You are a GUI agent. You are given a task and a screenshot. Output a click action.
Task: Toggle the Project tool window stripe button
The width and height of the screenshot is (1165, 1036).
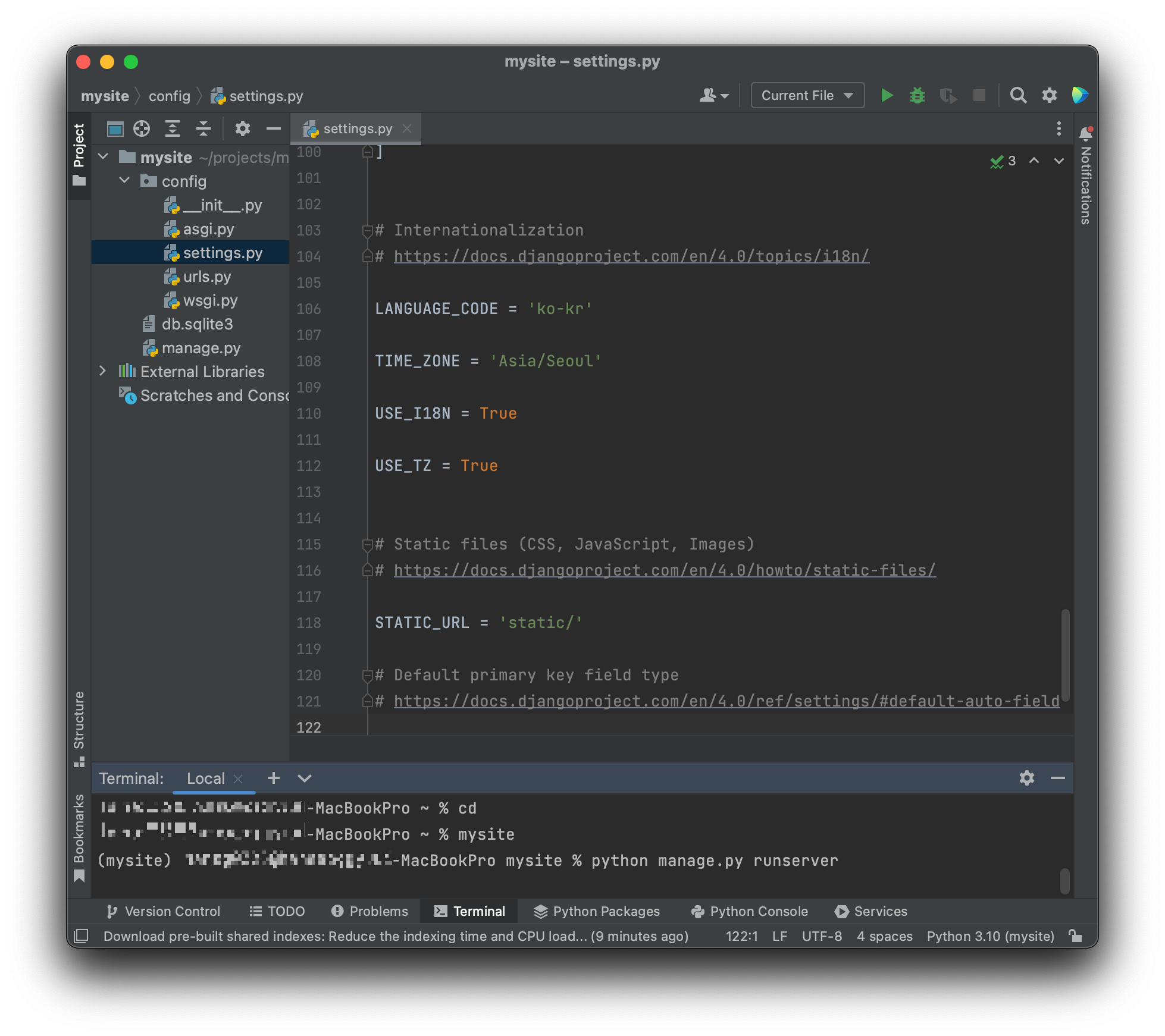point(79,153)
